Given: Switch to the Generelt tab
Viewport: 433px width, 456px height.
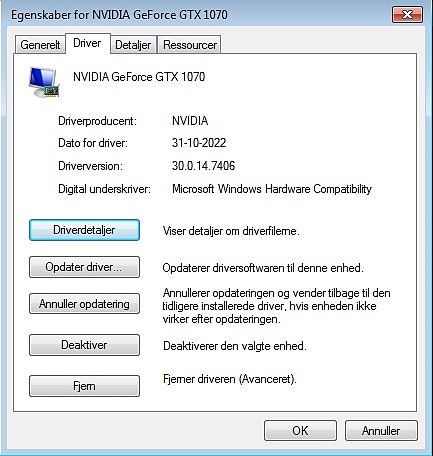Looking at the screenshot, I should point(40,45).
